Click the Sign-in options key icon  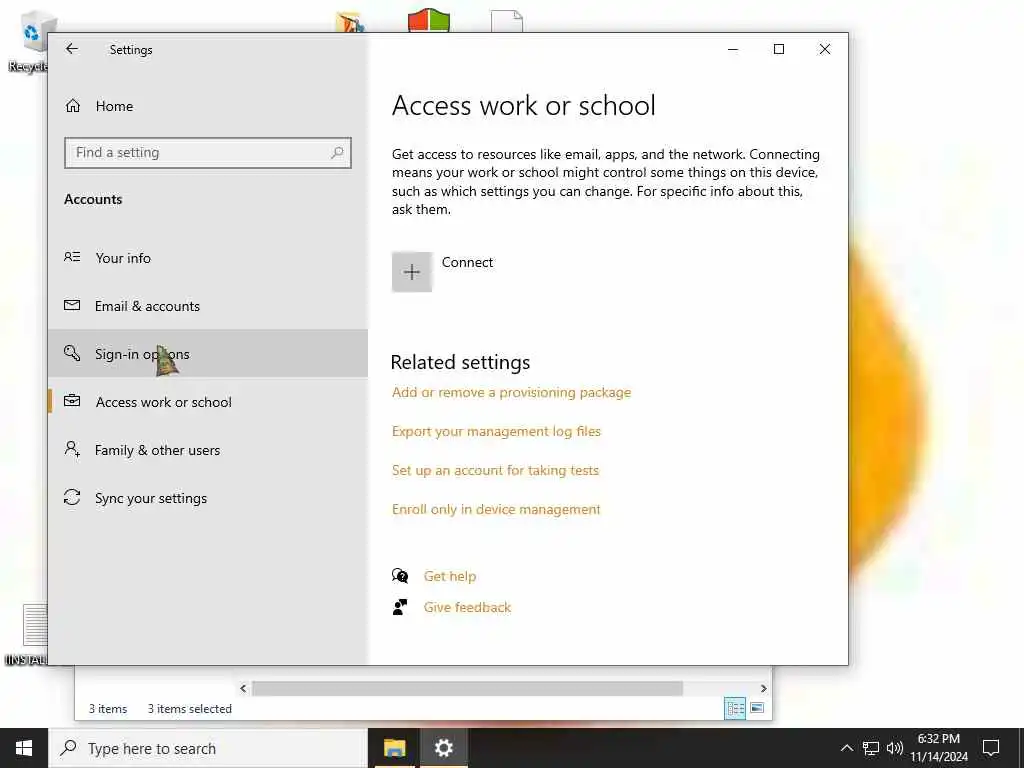[x=72, y=353]
